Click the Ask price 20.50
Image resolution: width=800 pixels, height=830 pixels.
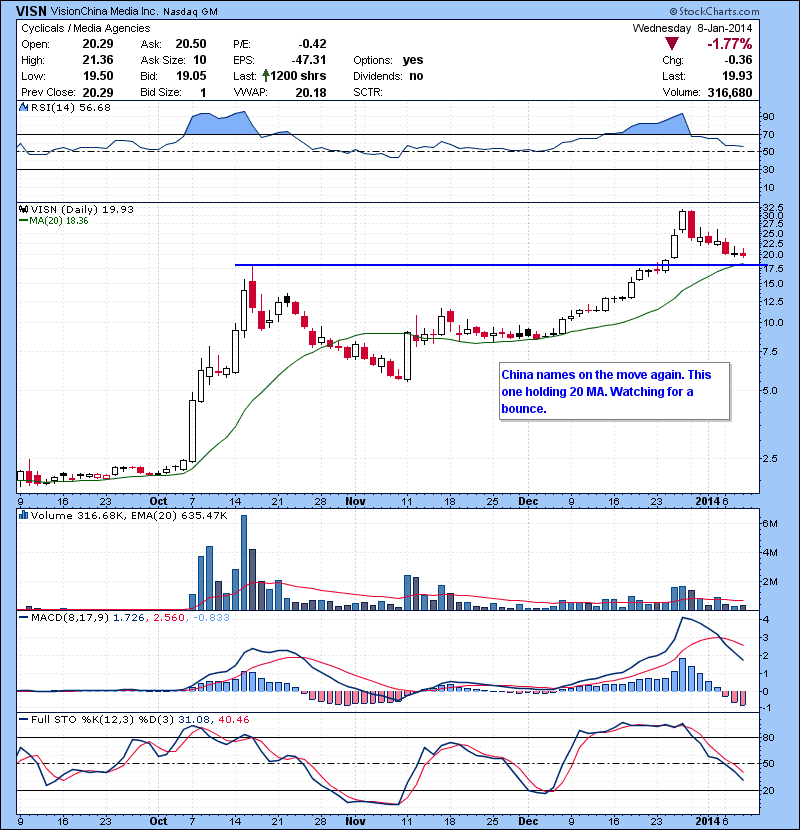[x=191, y=44]
